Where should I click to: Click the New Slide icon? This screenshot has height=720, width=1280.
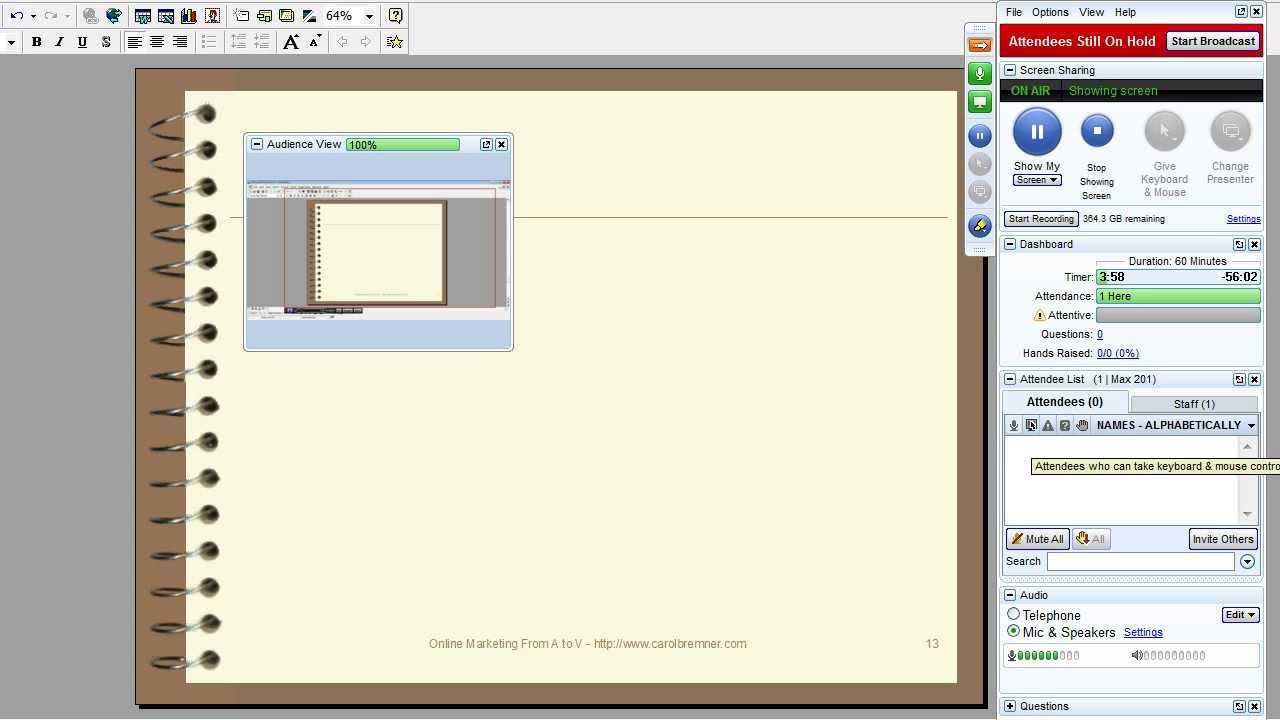(x=242, y=16)
